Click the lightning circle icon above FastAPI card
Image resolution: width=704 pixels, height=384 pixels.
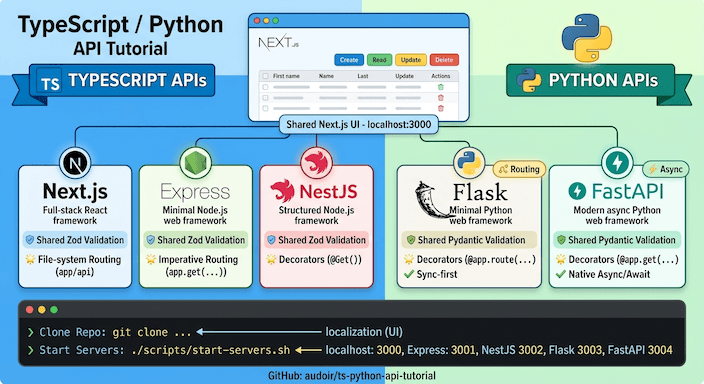[x=617, y=162]
